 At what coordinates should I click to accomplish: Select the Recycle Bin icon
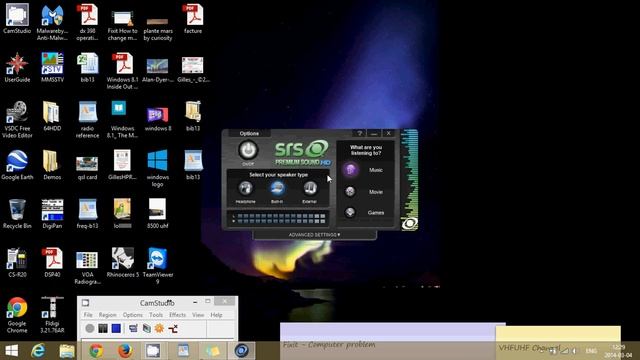(17, 213)
